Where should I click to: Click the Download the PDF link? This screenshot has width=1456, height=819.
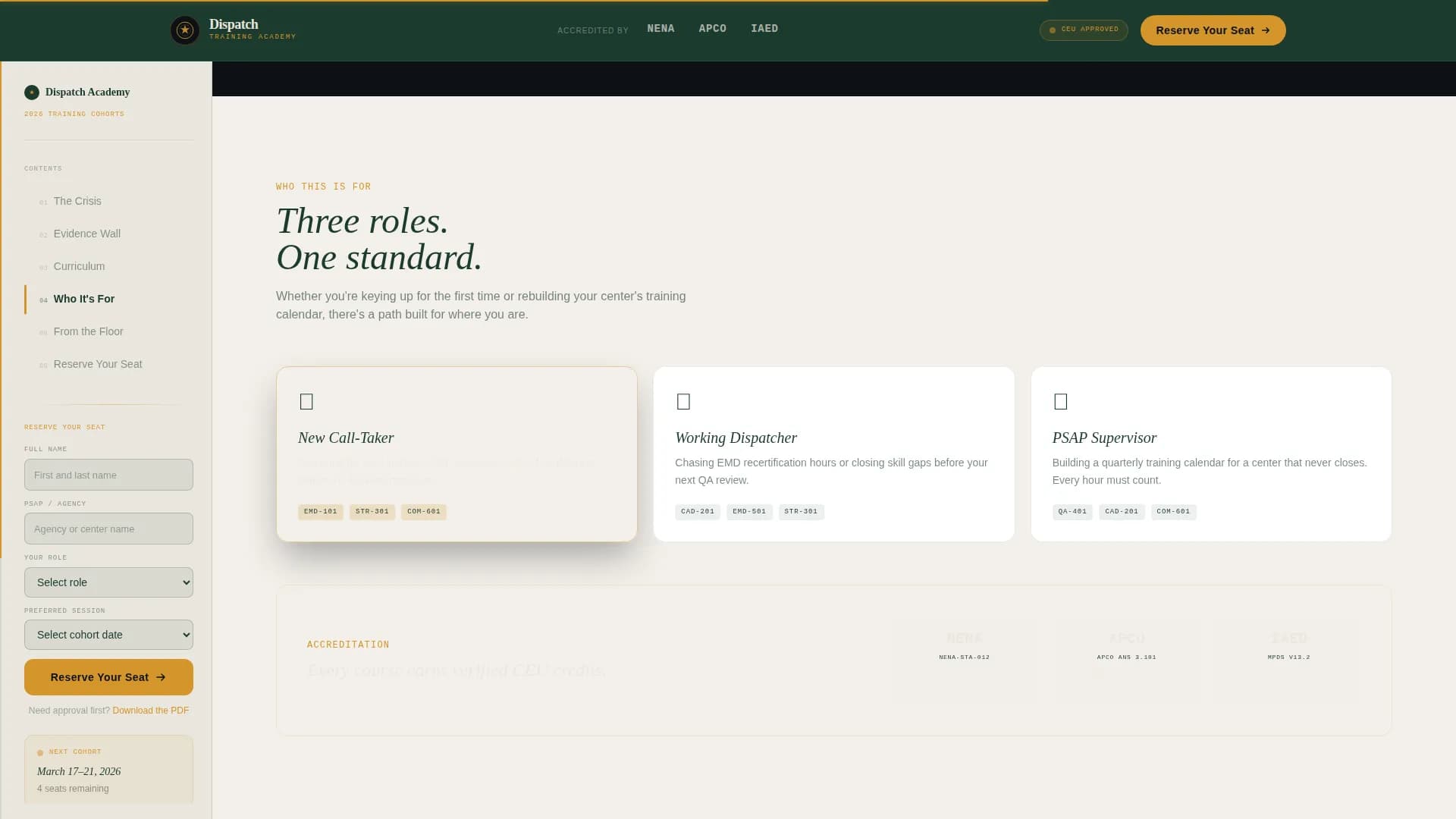point(150,711)
